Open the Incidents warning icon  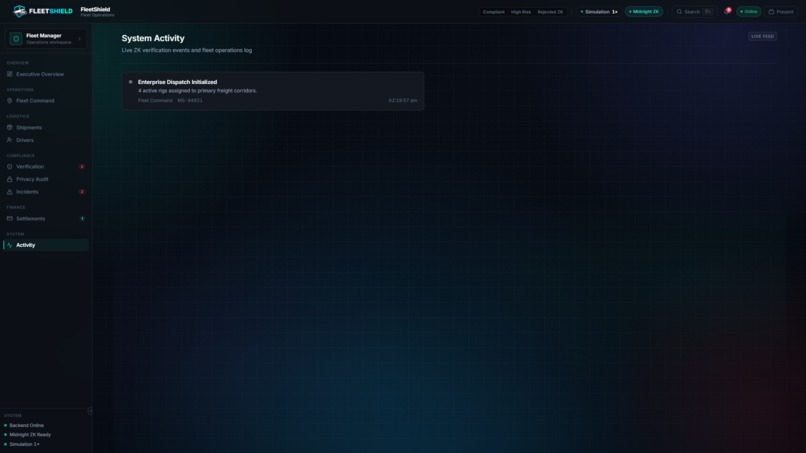[x=9, y=192]
